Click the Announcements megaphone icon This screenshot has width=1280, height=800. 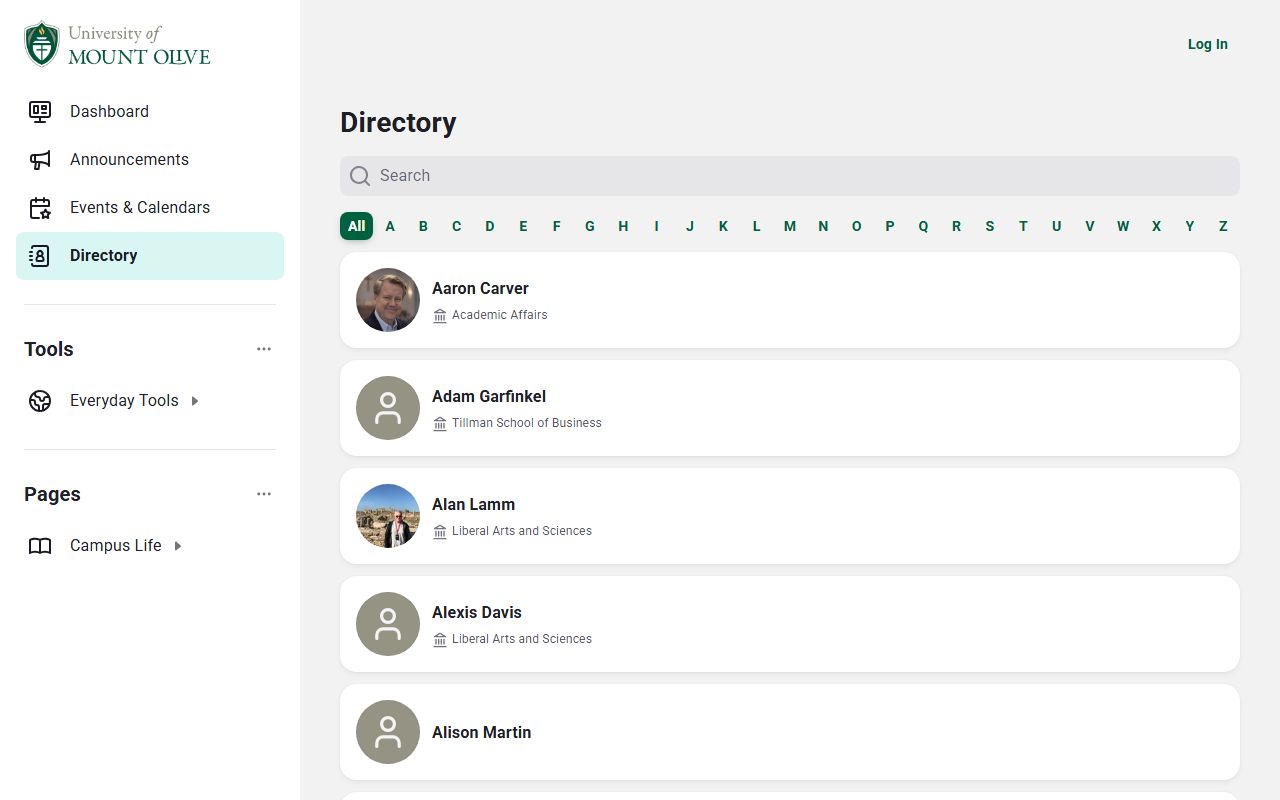[40, 159]
